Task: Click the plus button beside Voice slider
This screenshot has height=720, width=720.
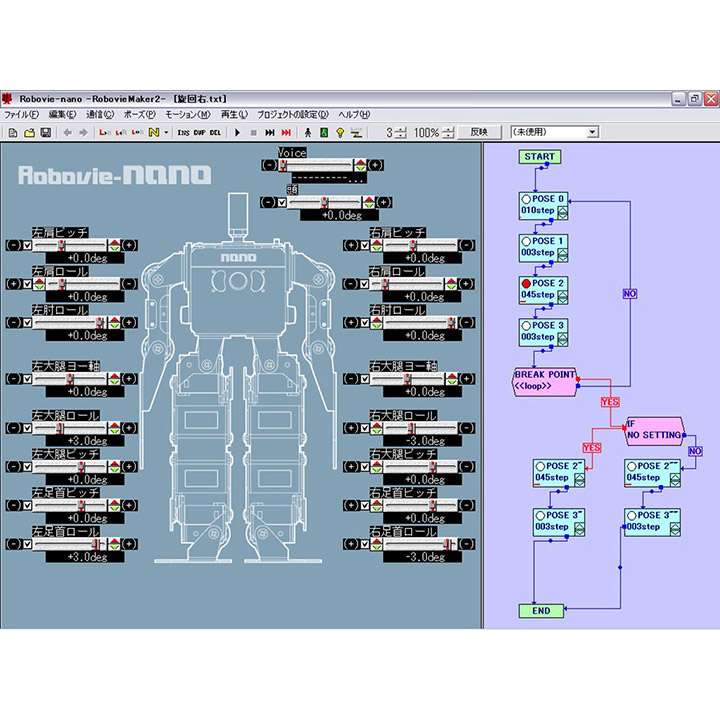Action: [x=374, y=164]
